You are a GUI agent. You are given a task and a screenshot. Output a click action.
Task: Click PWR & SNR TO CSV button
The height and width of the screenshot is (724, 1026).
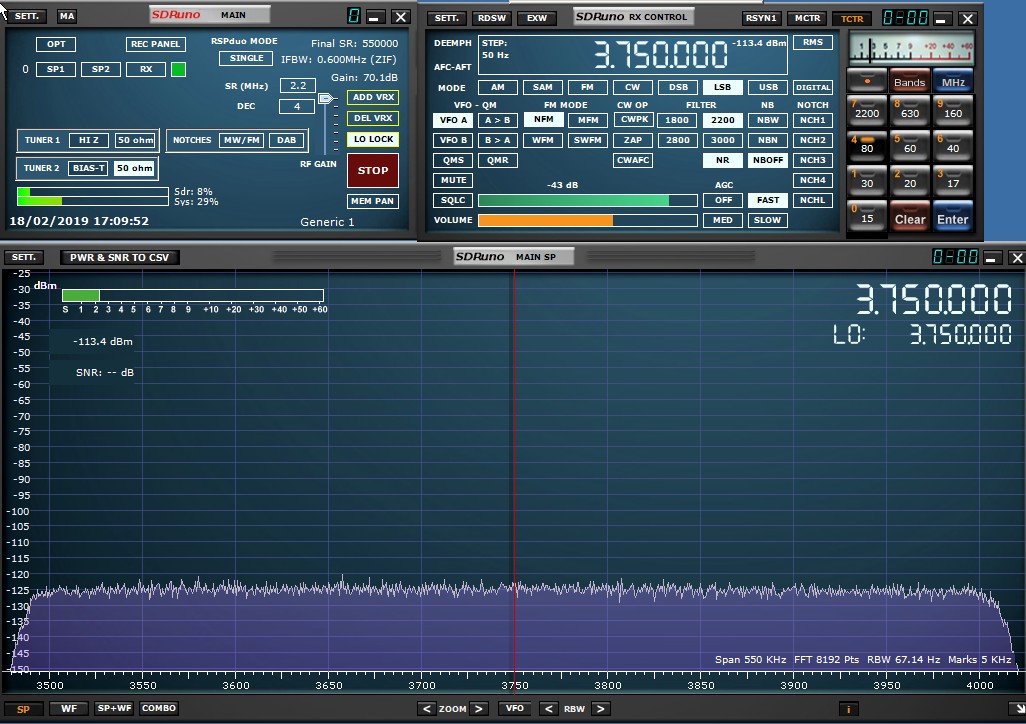pyautogui.click(x=120, y=257)
